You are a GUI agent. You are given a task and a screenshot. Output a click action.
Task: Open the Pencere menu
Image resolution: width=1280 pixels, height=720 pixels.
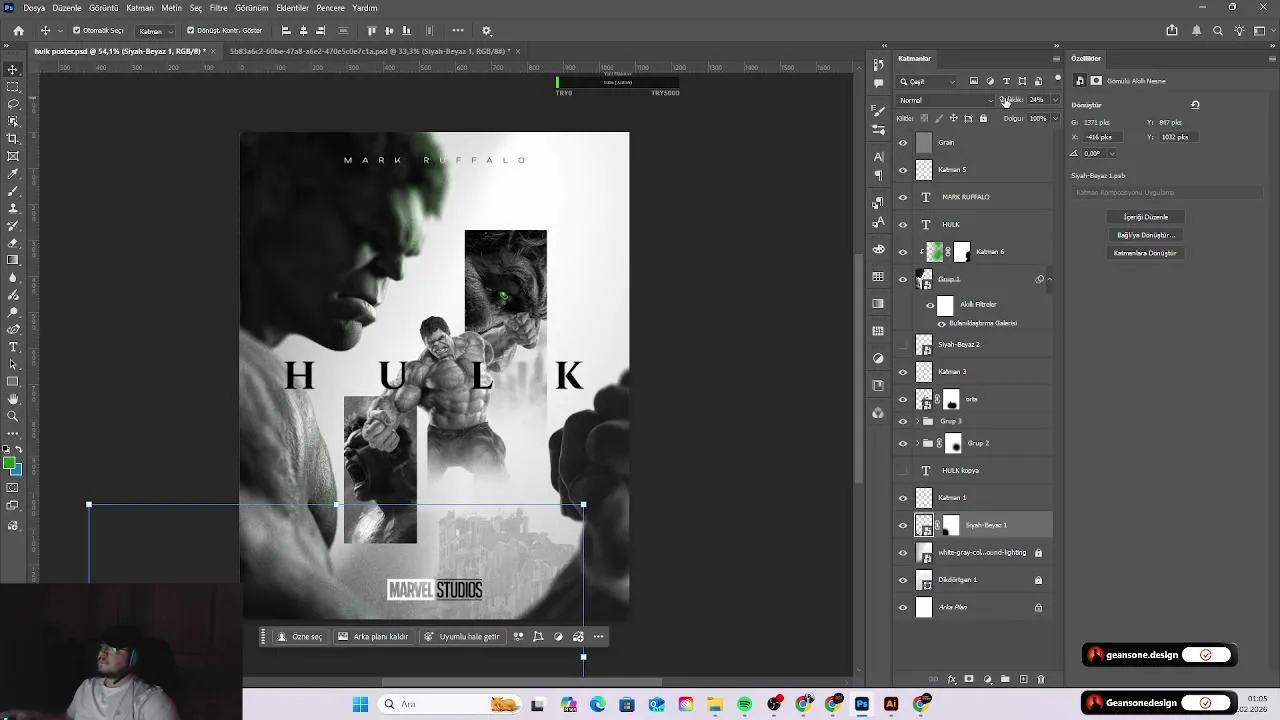(330, 8)
